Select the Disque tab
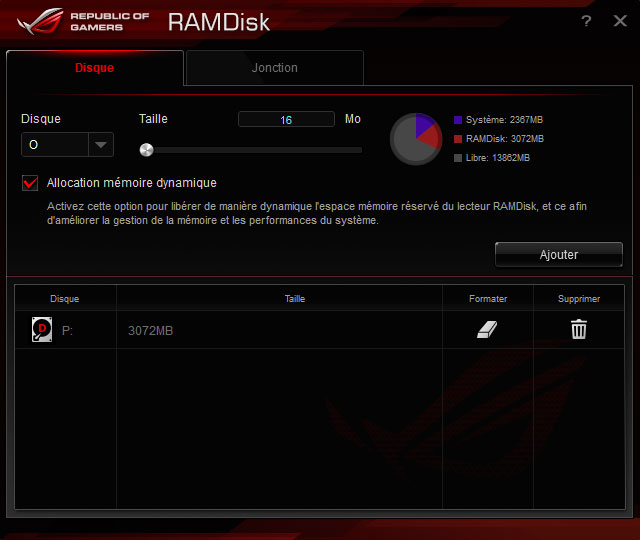Image resolution: width=640 pixels, height=540 pixels. (x=95, y=68)
